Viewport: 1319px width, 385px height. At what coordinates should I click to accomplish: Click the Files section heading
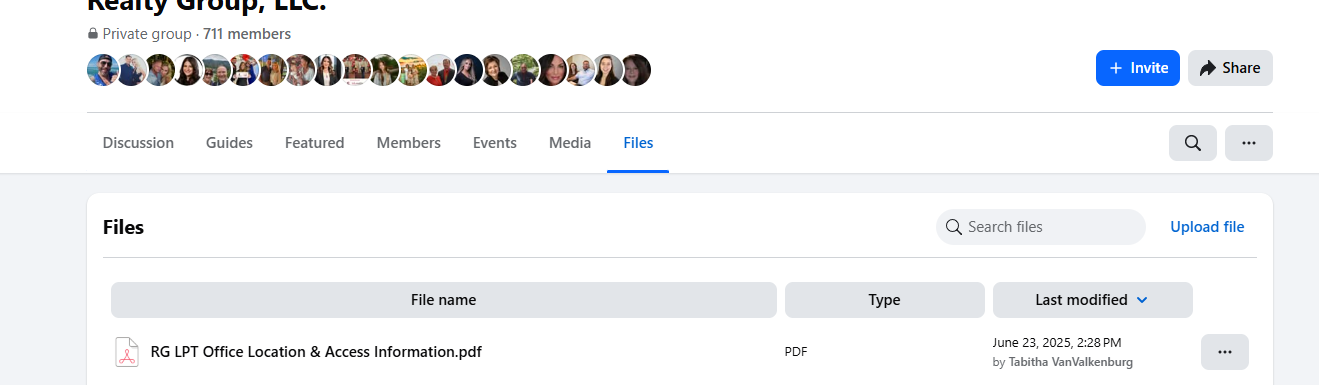[124, 227]
